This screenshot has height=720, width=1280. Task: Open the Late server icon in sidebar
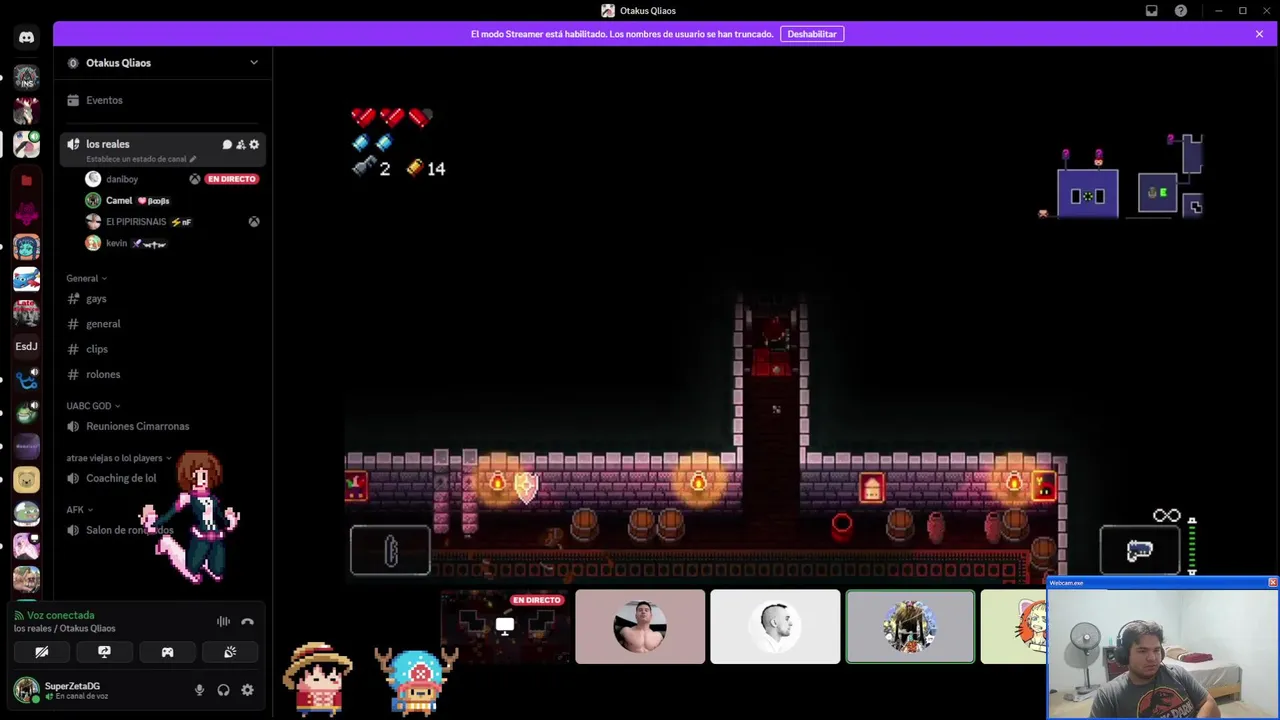pos(27,312)
